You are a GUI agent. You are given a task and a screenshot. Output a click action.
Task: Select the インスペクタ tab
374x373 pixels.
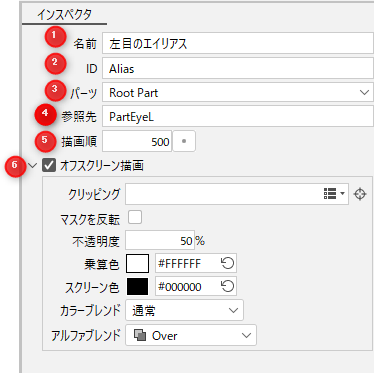[64, 15]
